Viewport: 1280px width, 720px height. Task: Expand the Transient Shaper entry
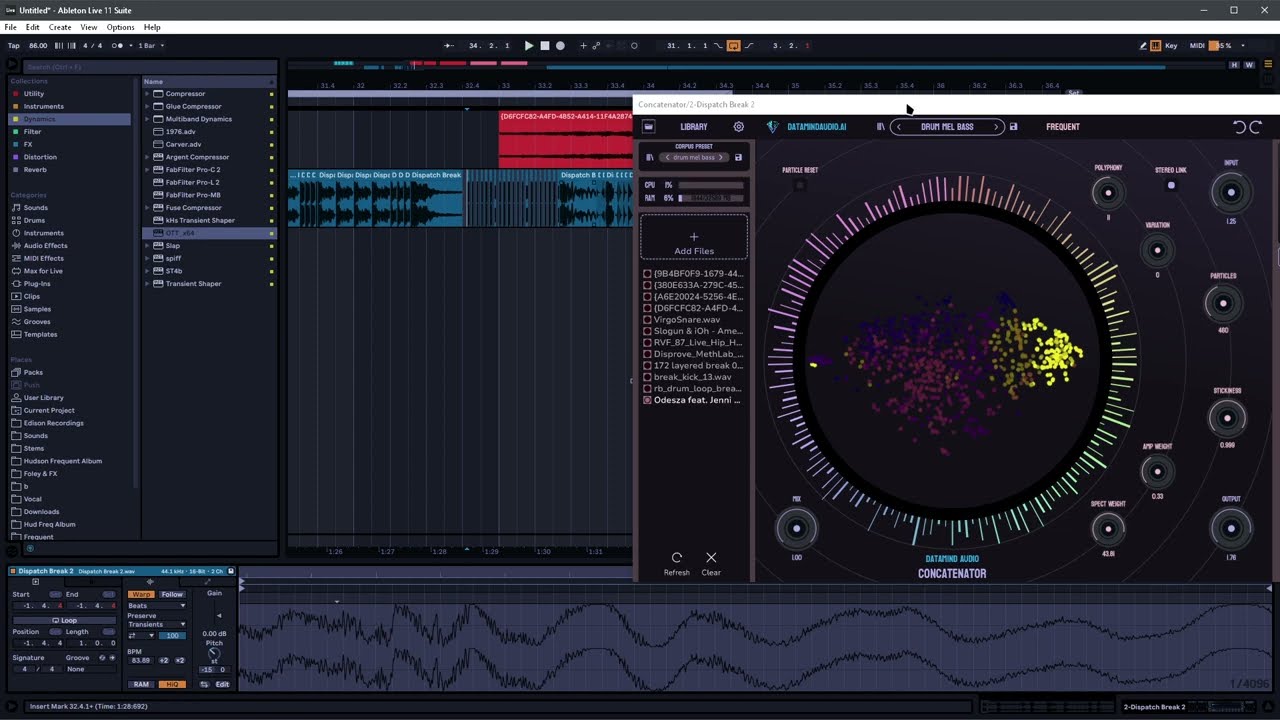pyautogui.click(x=147, y=284)
